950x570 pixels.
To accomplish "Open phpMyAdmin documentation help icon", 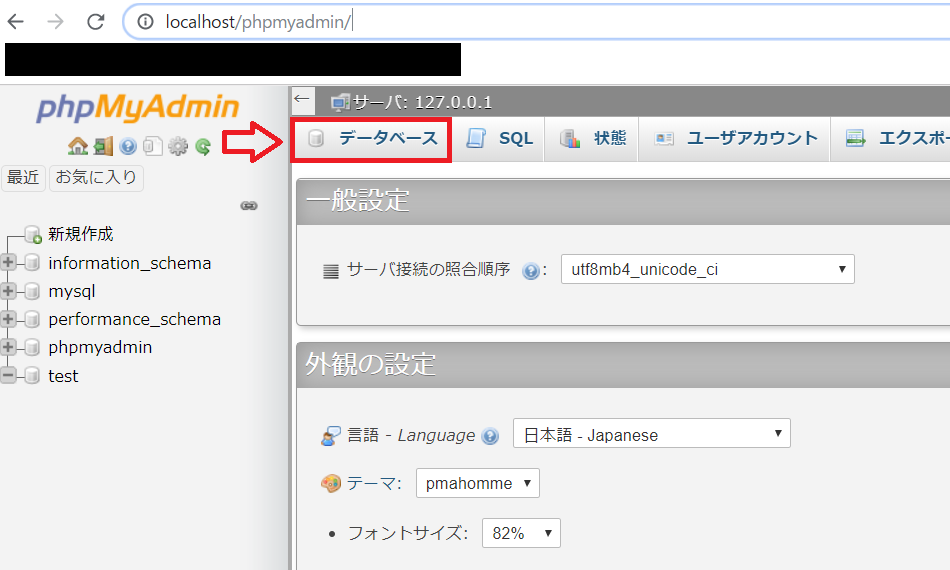I will coord(128,146).
